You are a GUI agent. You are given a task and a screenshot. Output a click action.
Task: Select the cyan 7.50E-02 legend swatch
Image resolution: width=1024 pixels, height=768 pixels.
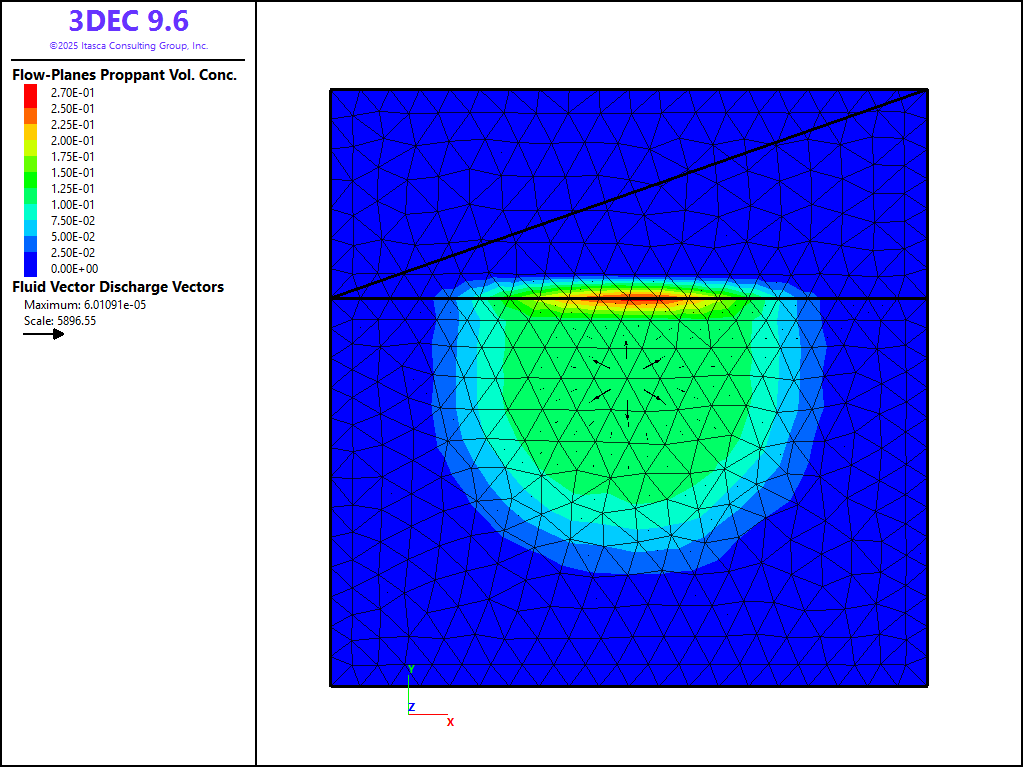31,221
